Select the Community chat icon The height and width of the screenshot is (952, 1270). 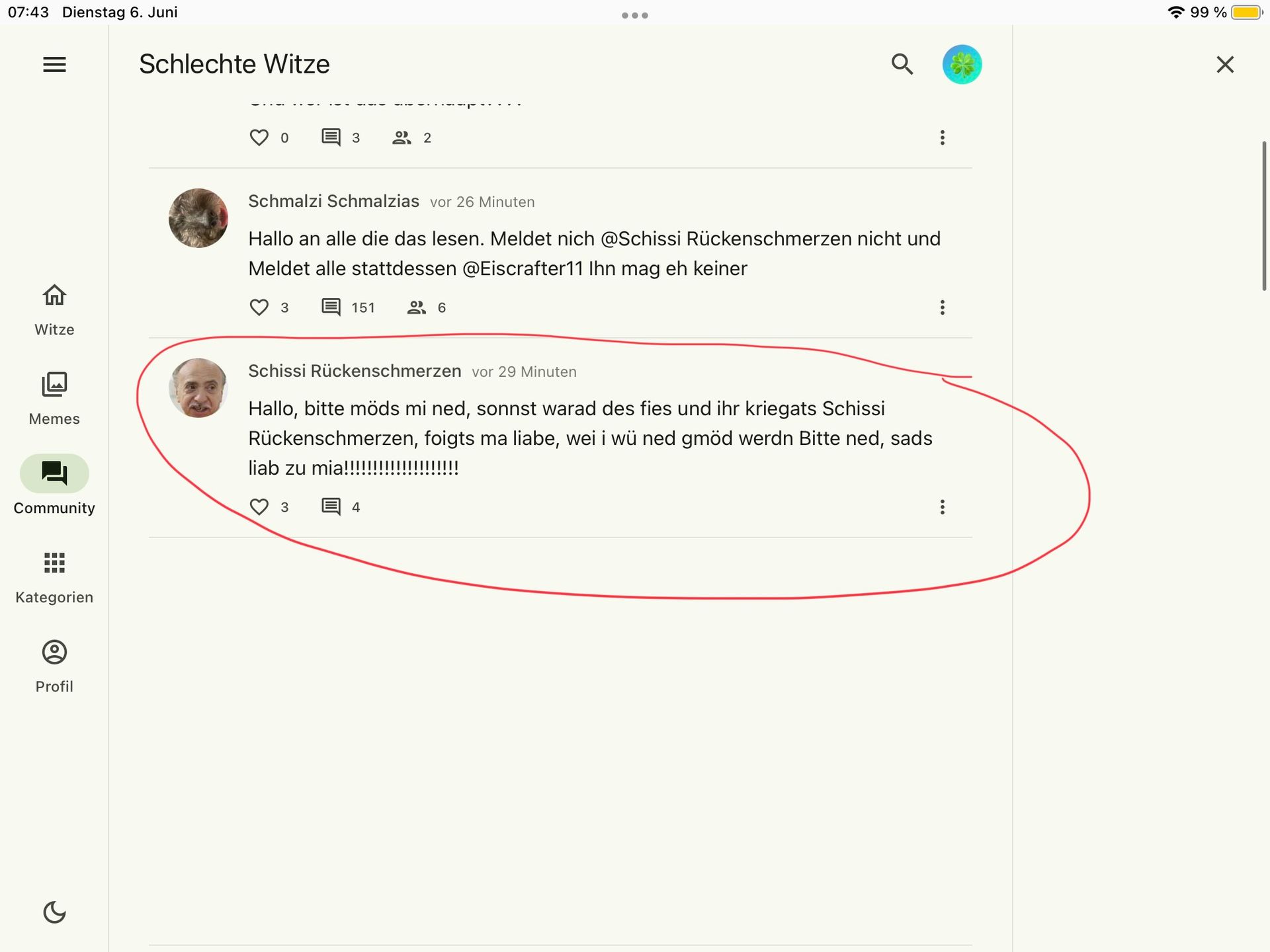(54, 473)
